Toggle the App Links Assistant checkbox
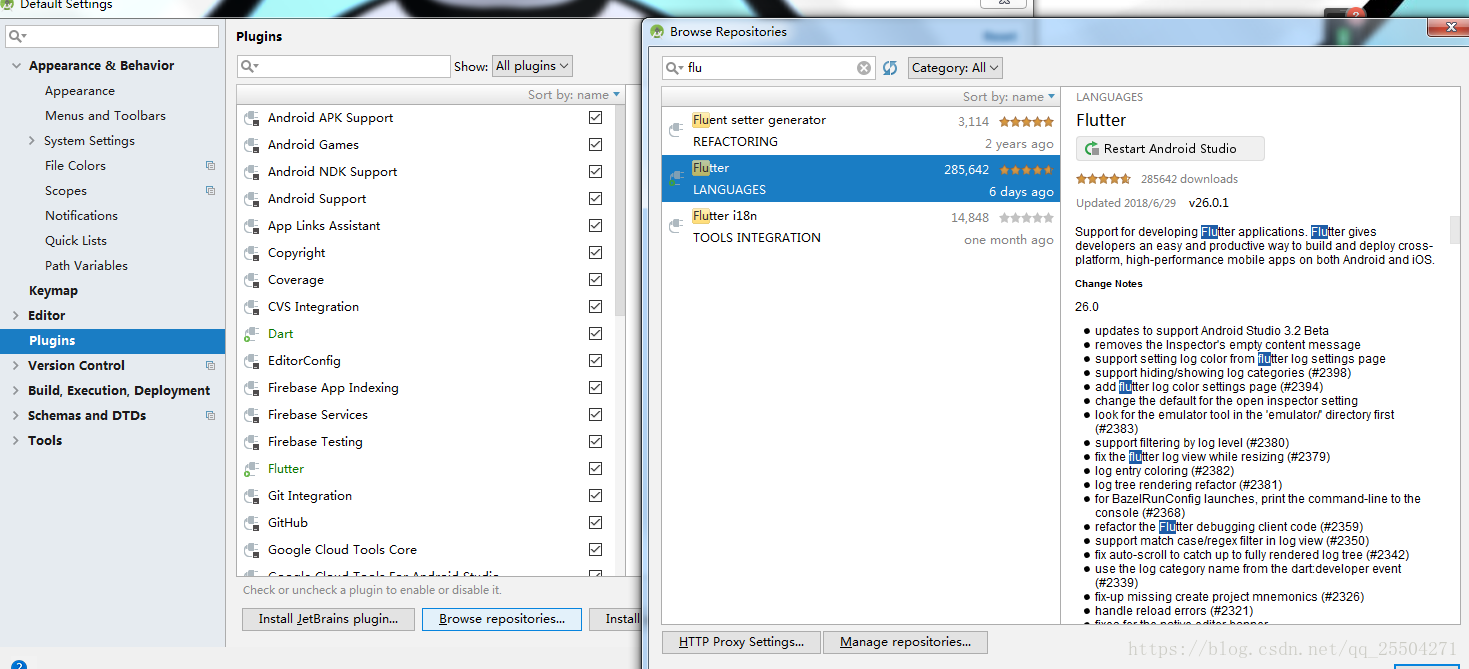Viewport: 1469px width, 669px height. (x=596, y=226)
